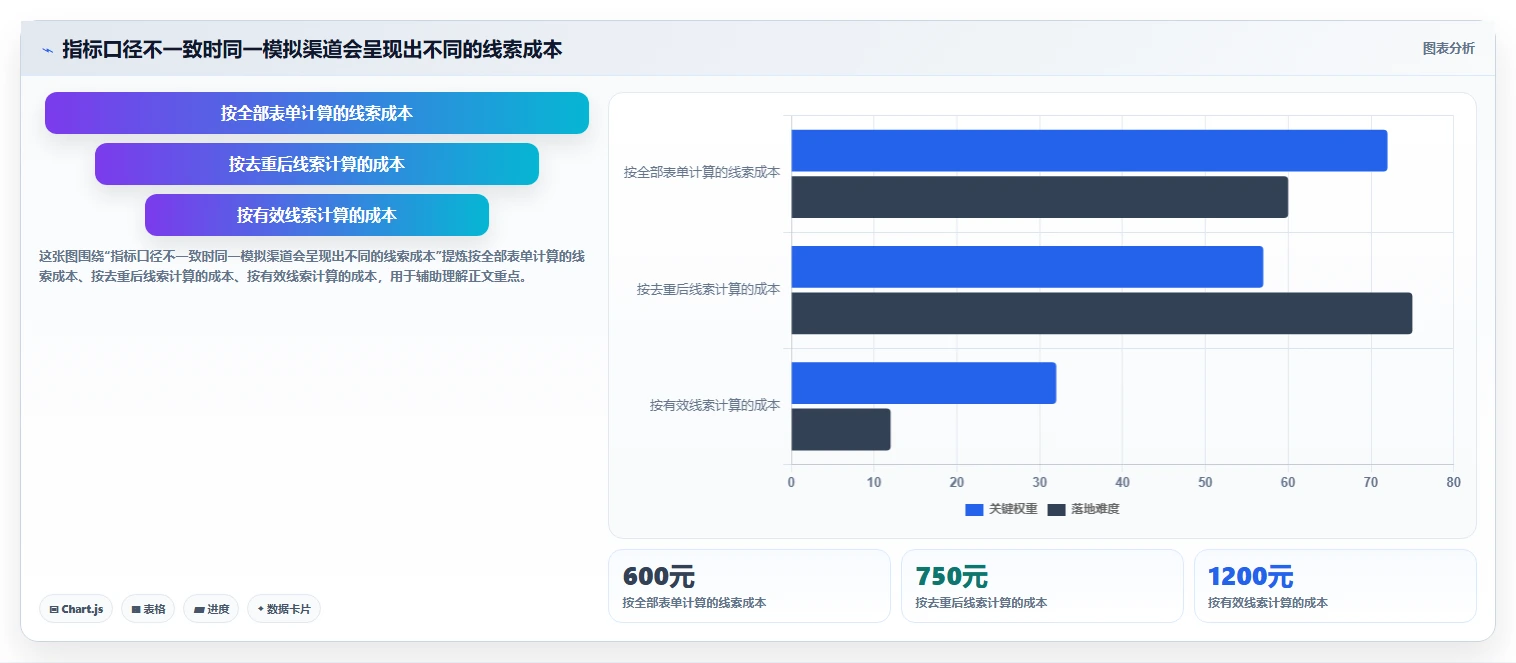Click the x-axis tick value 40
Viewport: 1516px width, 663px height.
click(1122, 483)
